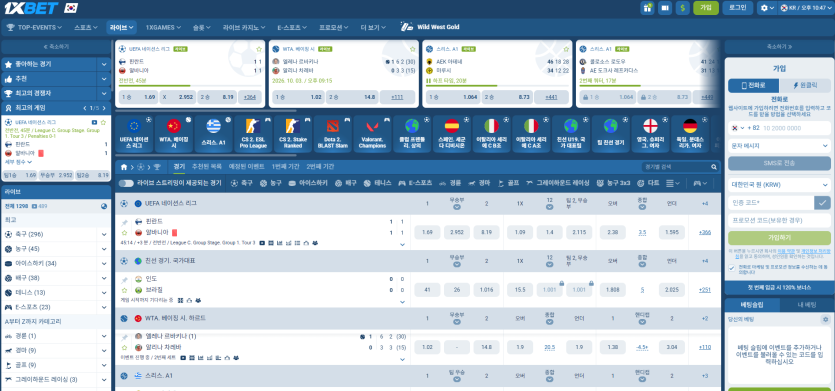The width and height of the screenshot is (835, 391).
Task: Open the 라이브 카지노 menu
Action: tap(243, 27)
